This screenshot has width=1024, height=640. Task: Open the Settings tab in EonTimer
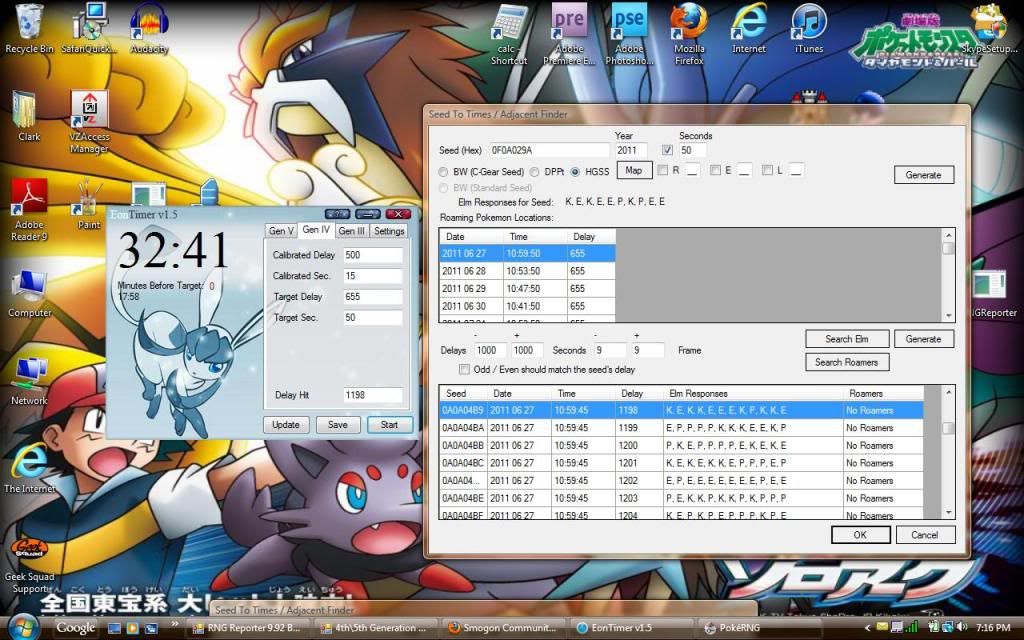tap(389, 231)
